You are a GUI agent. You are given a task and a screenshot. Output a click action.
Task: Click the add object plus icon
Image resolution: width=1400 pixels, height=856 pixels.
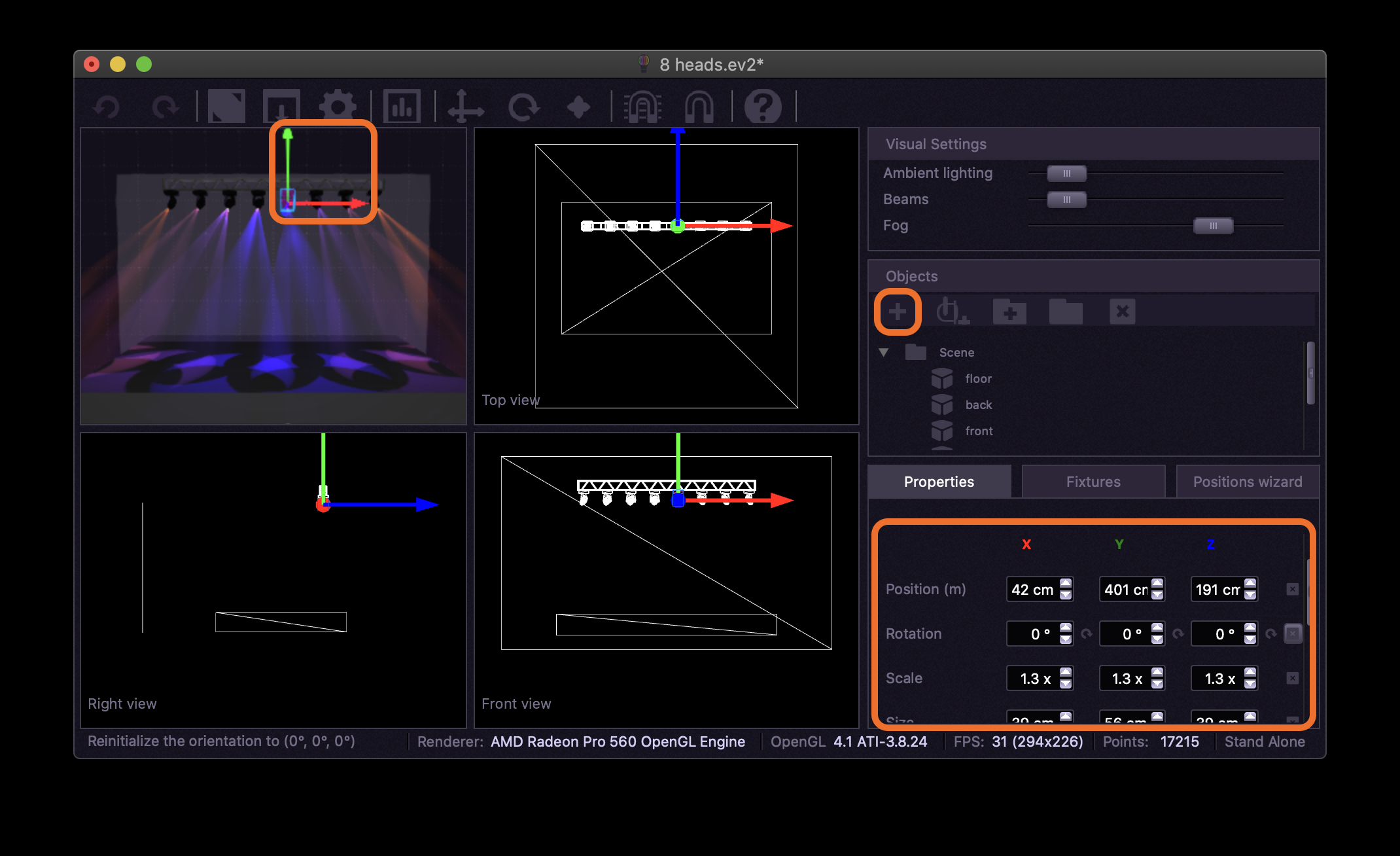coord(898,312)
